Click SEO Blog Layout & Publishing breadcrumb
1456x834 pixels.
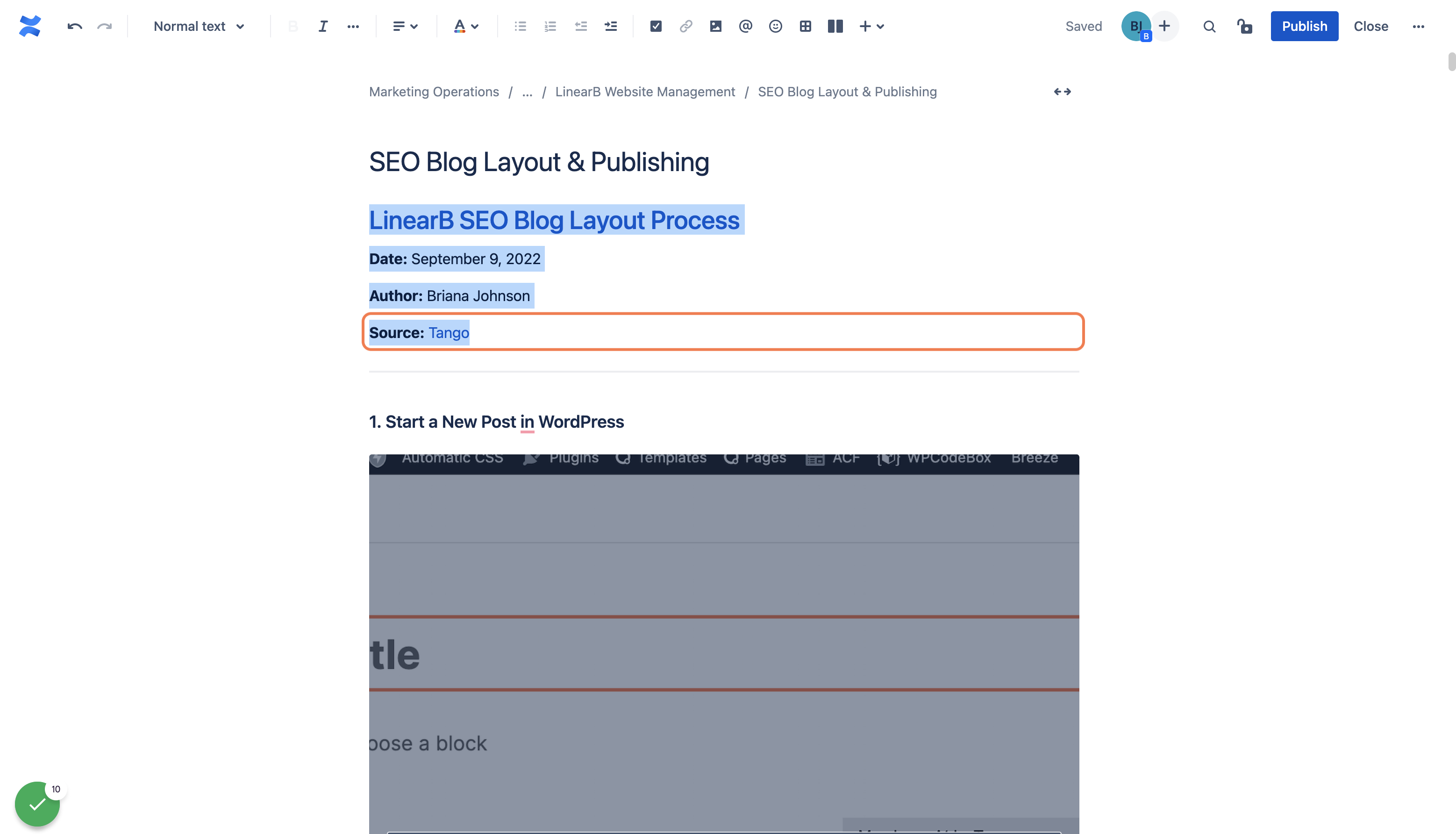[x=847, y=92]
